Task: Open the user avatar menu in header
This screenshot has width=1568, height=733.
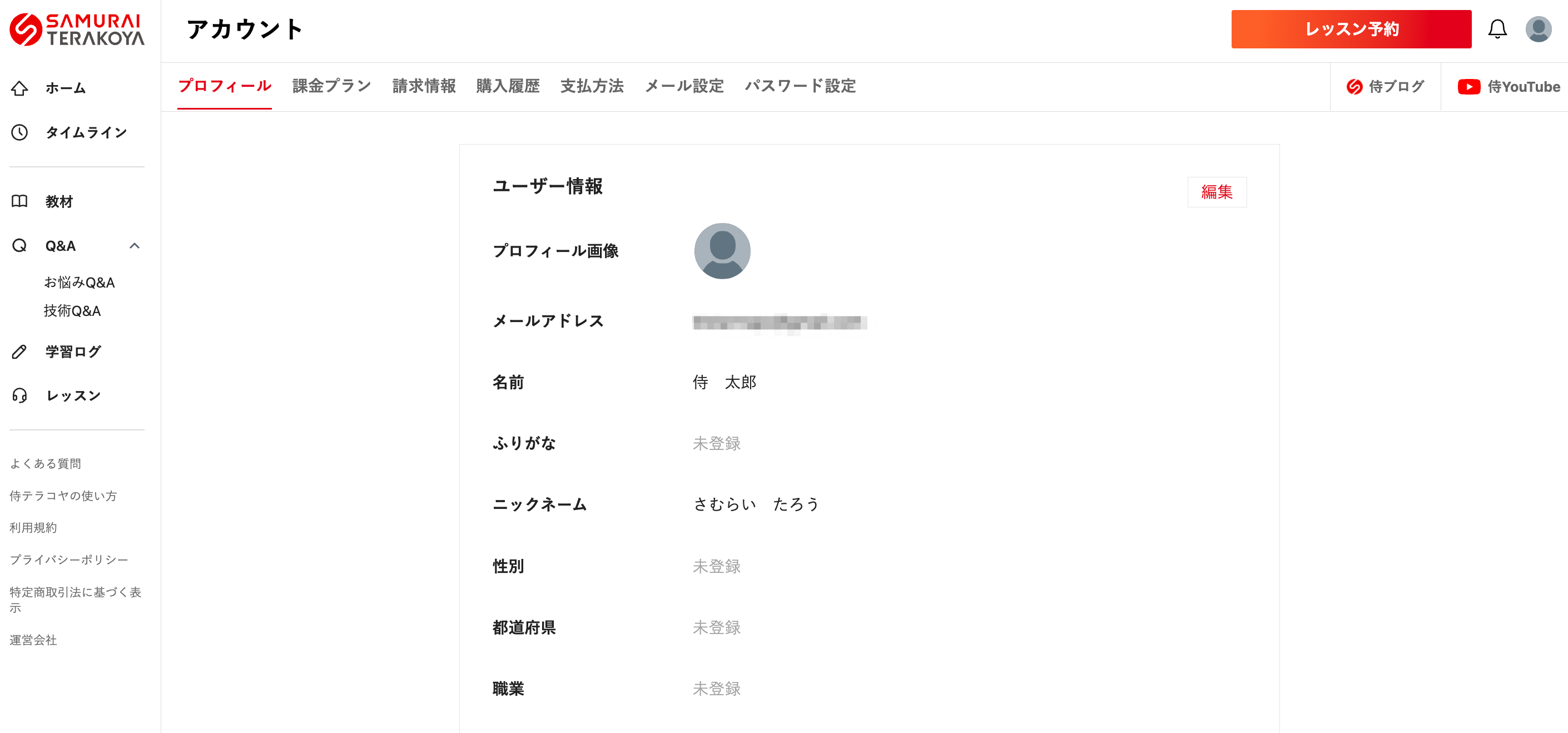Action: pyautogui.click(x=1538, y=28)
